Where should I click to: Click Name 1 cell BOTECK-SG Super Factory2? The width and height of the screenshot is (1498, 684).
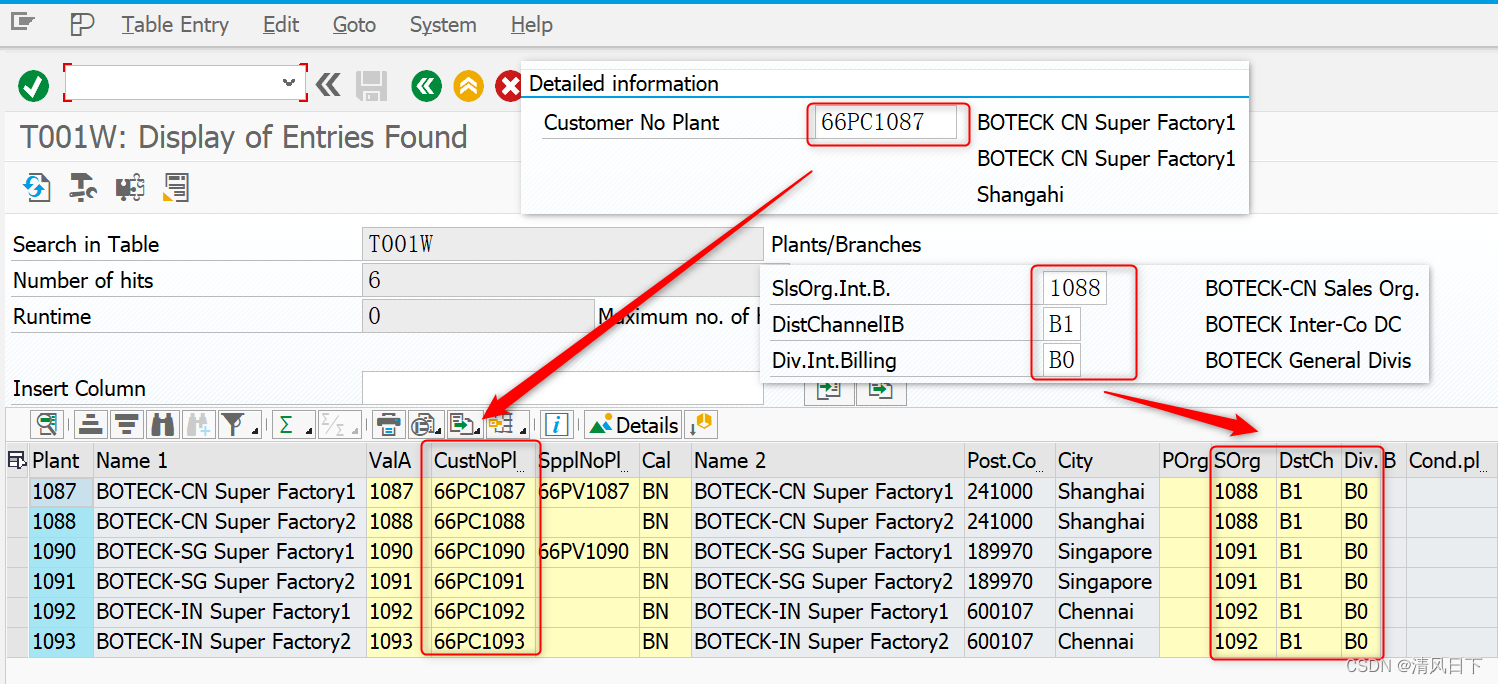tap(230, 582)
